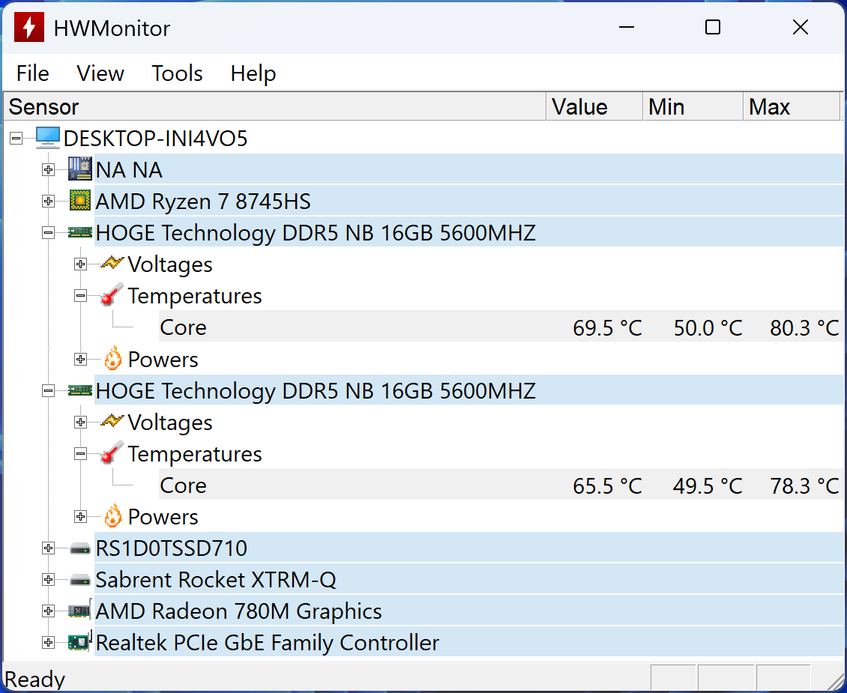
Task: Expand the Realtek PCIe GbE Family Controller node
Action: (x=48, y=642)
